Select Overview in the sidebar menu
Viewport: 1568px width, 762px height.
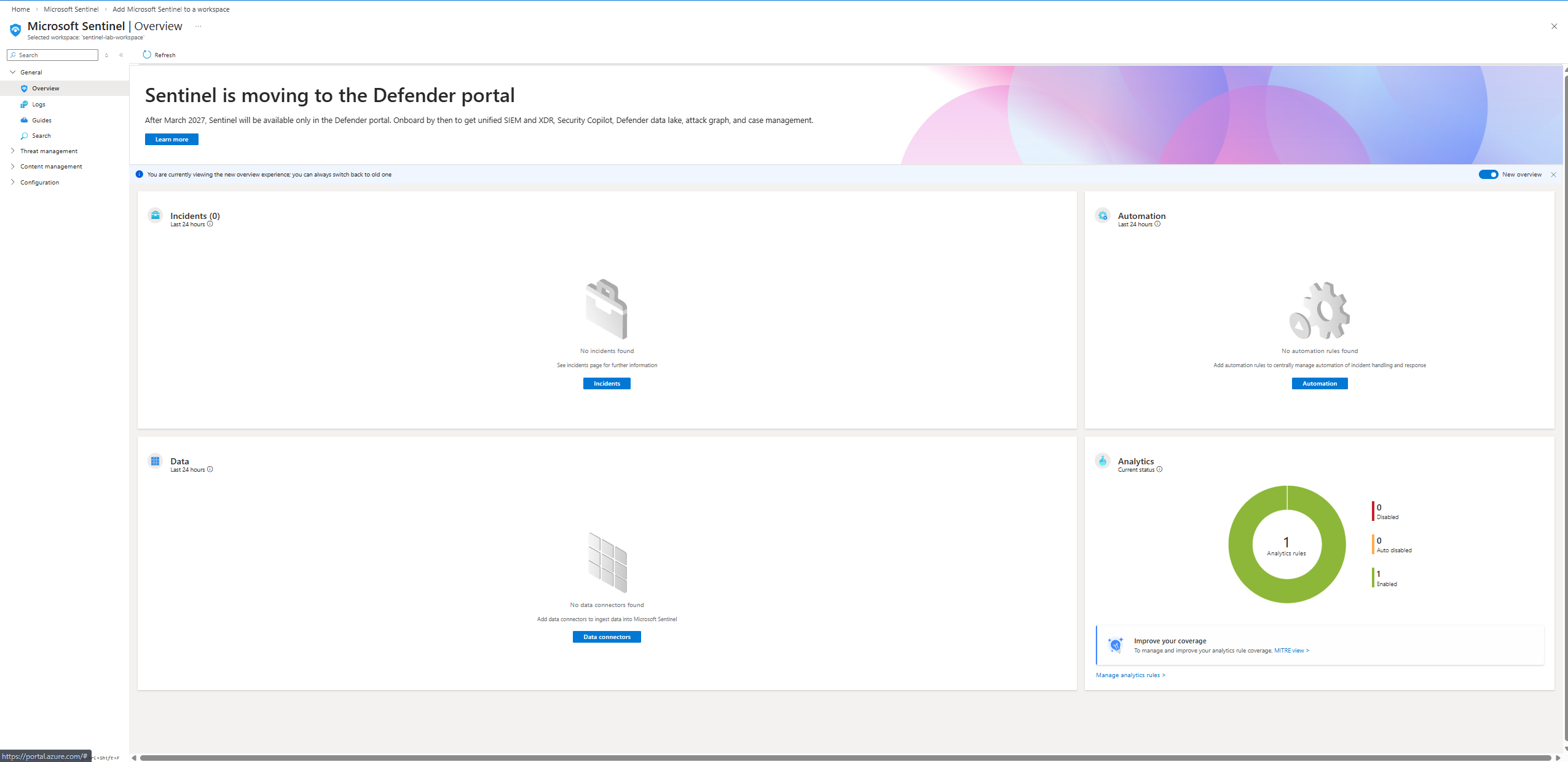pos(46,89)
